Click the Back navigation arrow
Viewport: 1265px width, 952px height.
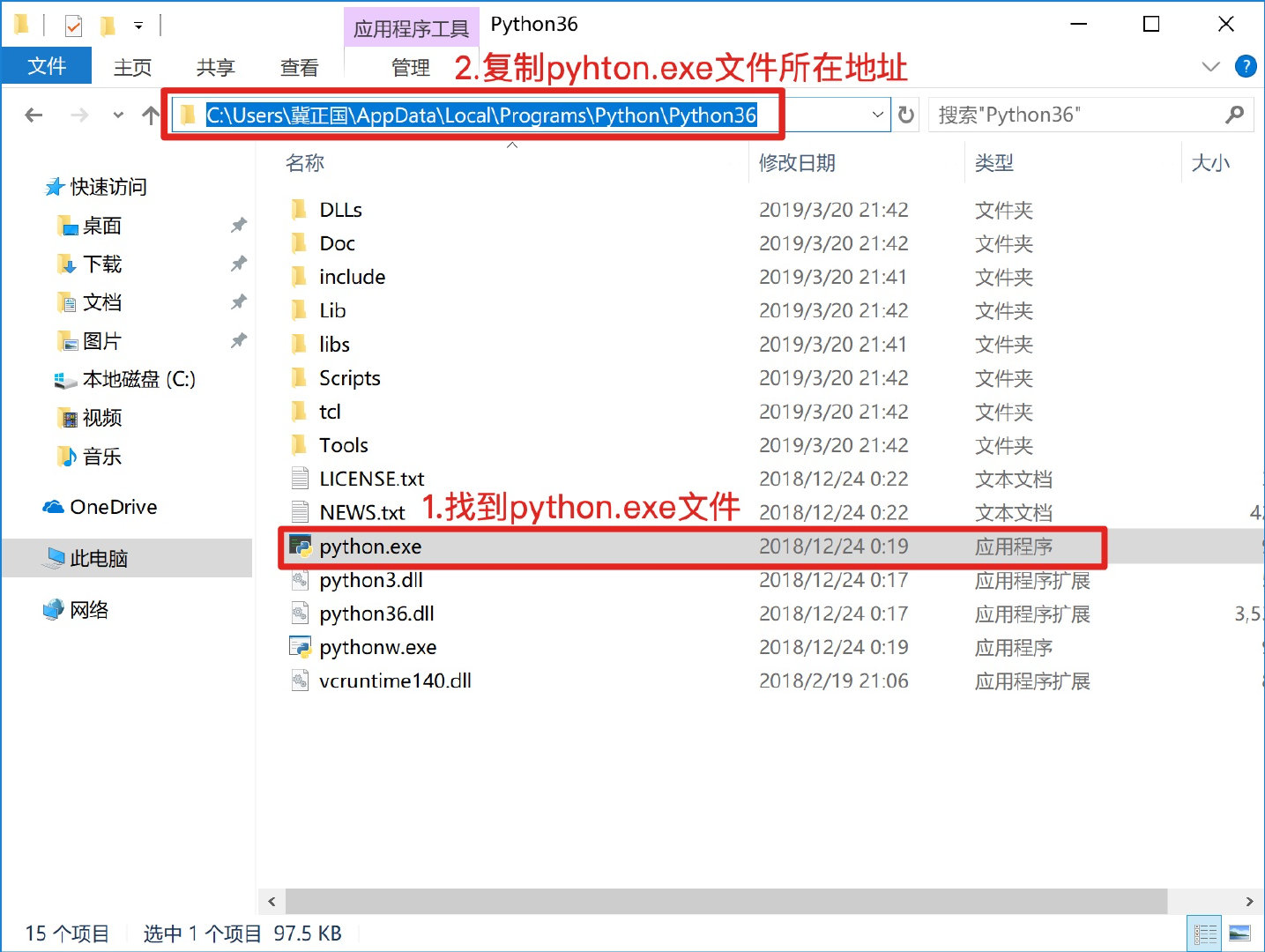pos(33,115)
